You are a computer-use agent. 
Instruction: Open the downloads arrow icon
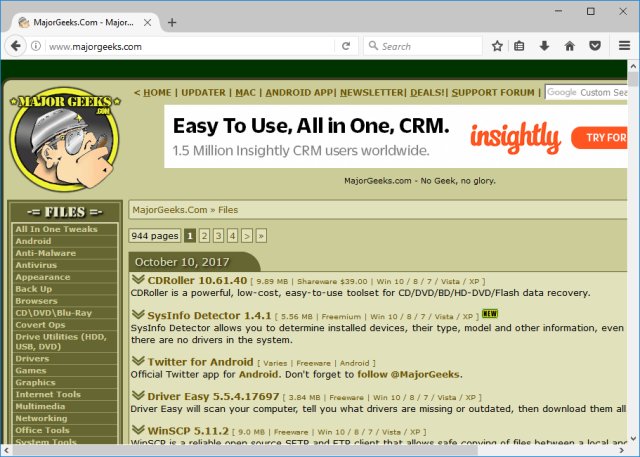(x=545, y=46)
